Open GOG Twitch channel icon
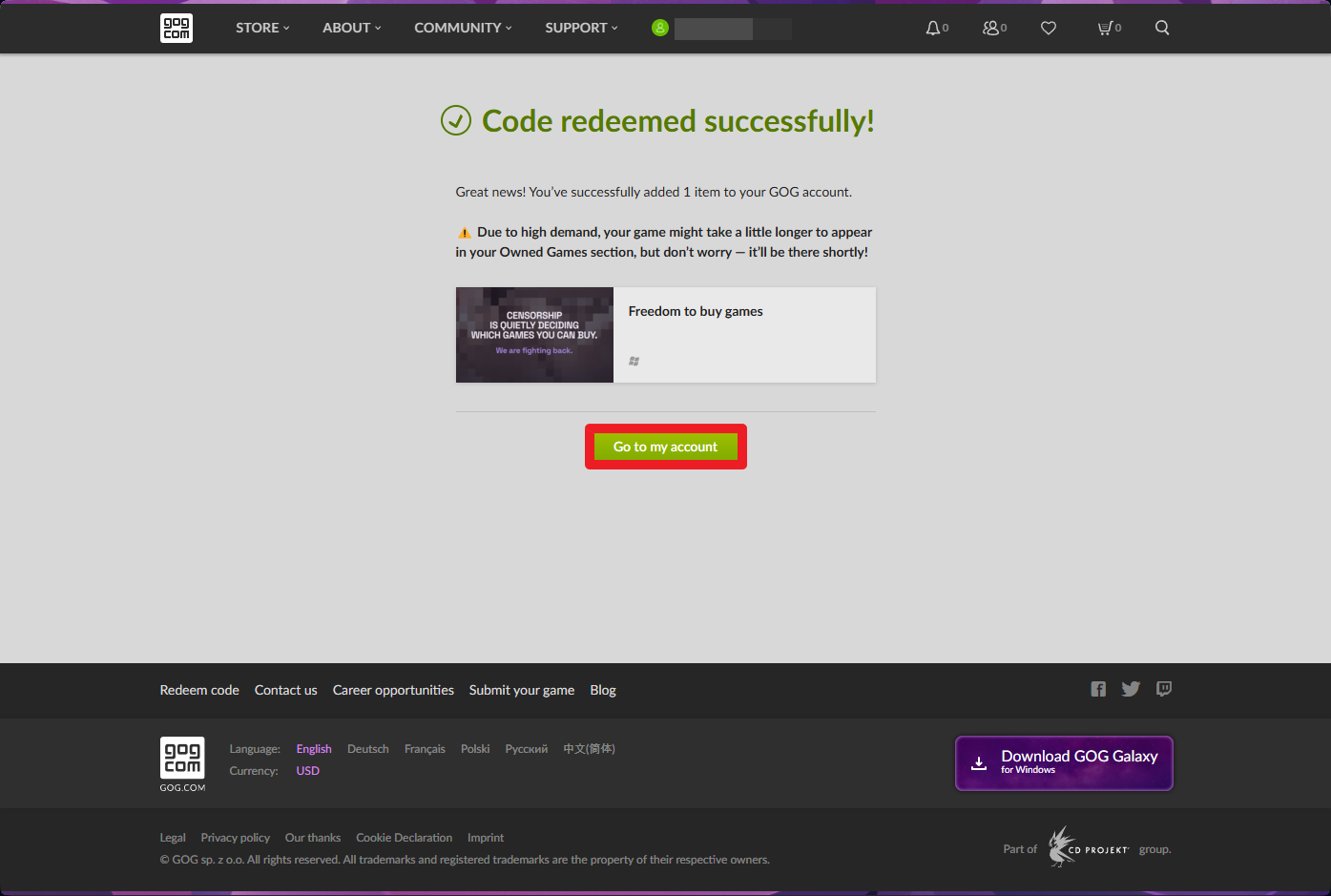1331x896 pixels. point(1164,689)
